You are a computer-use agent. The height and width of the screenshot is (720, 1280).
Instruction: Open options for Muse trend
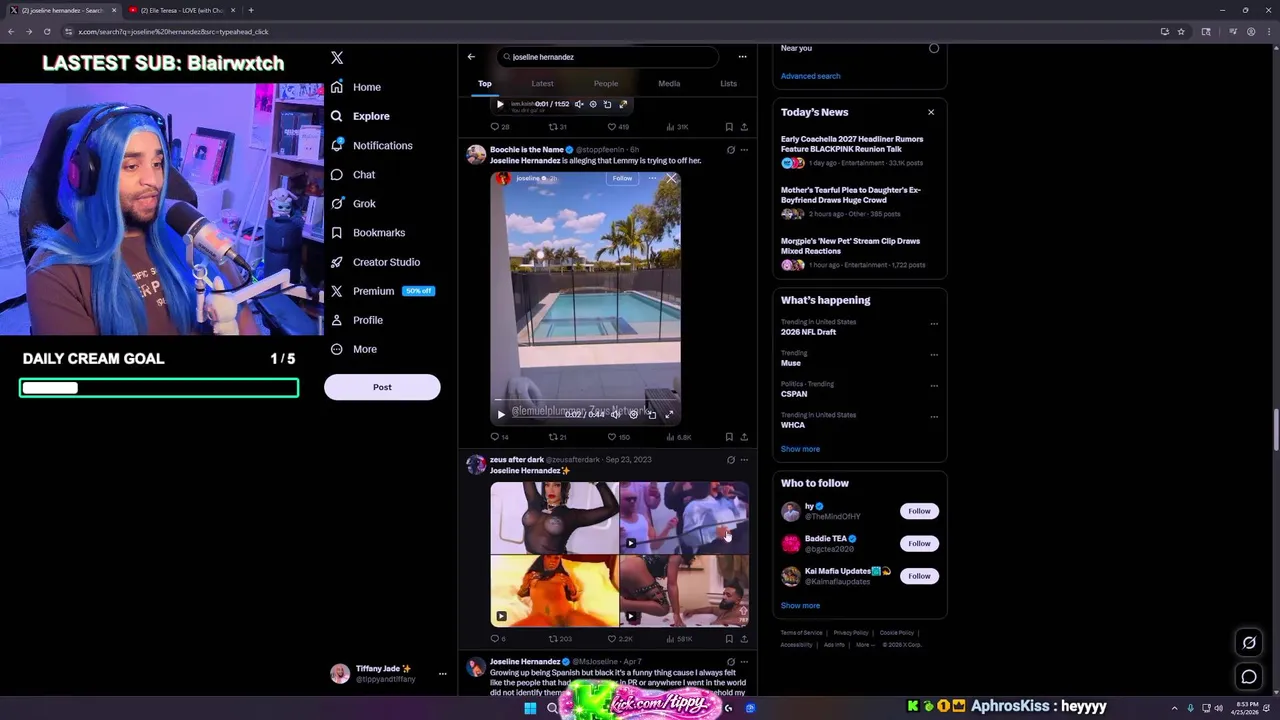click(x=934, y=354)
